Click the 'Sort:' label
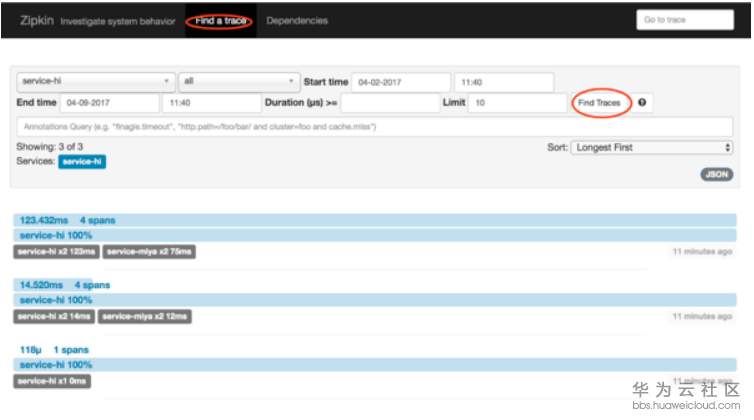 pos(557,147)
